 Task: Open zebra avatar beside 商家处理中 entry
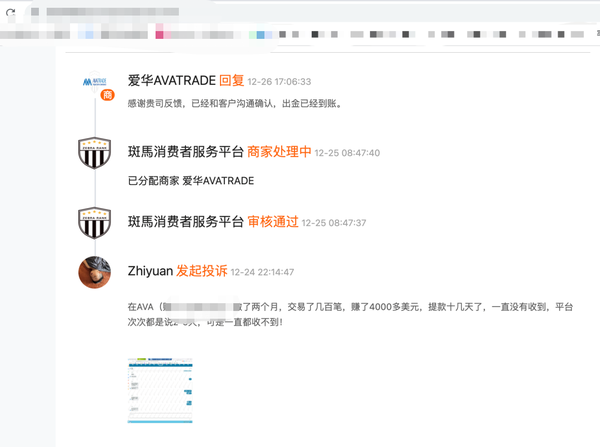point(95,153)
